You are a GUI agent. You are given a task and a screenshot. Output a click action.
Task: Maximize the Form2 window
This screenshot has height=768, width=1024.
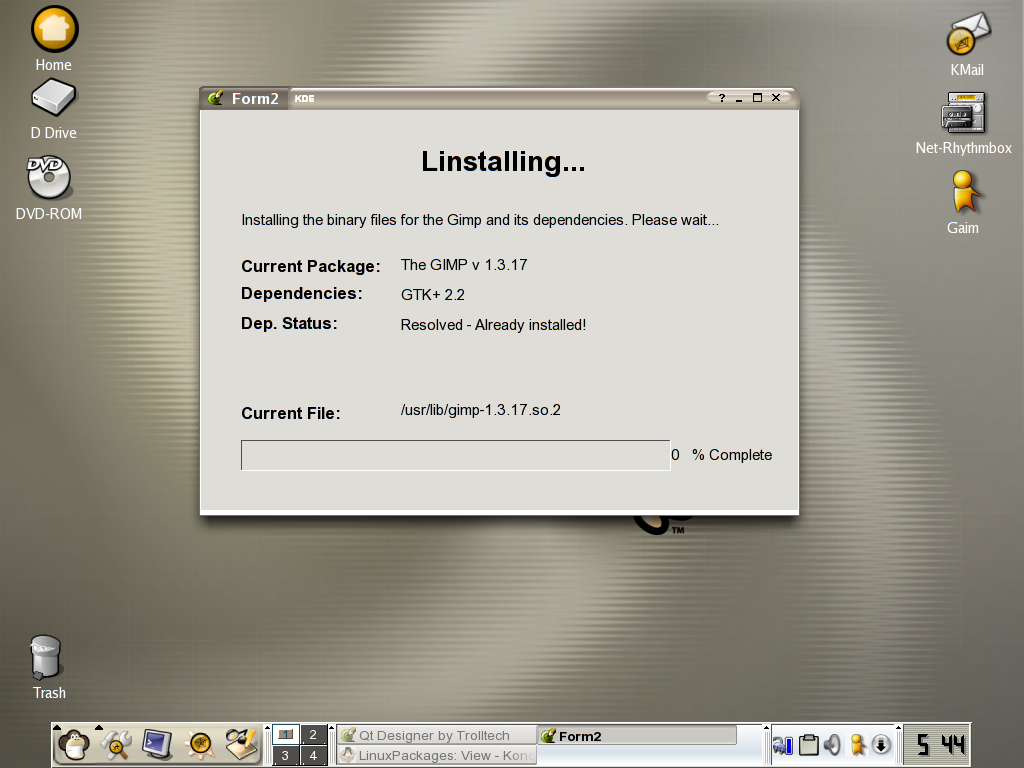pos(758,98)
